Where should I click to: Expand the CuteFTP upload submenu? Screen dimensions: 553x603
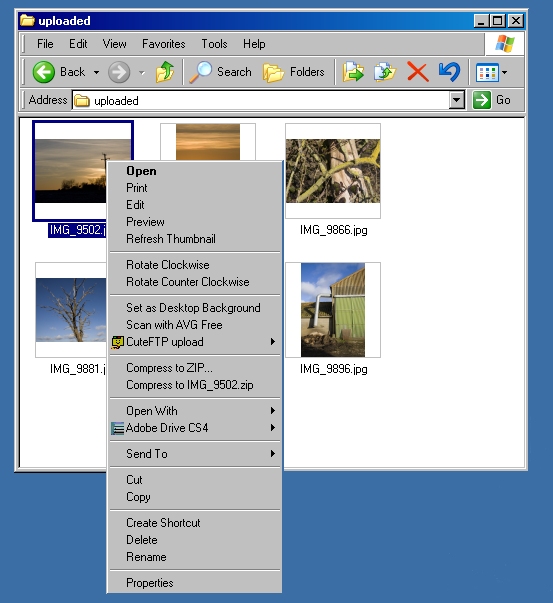[x=195, y=342]
